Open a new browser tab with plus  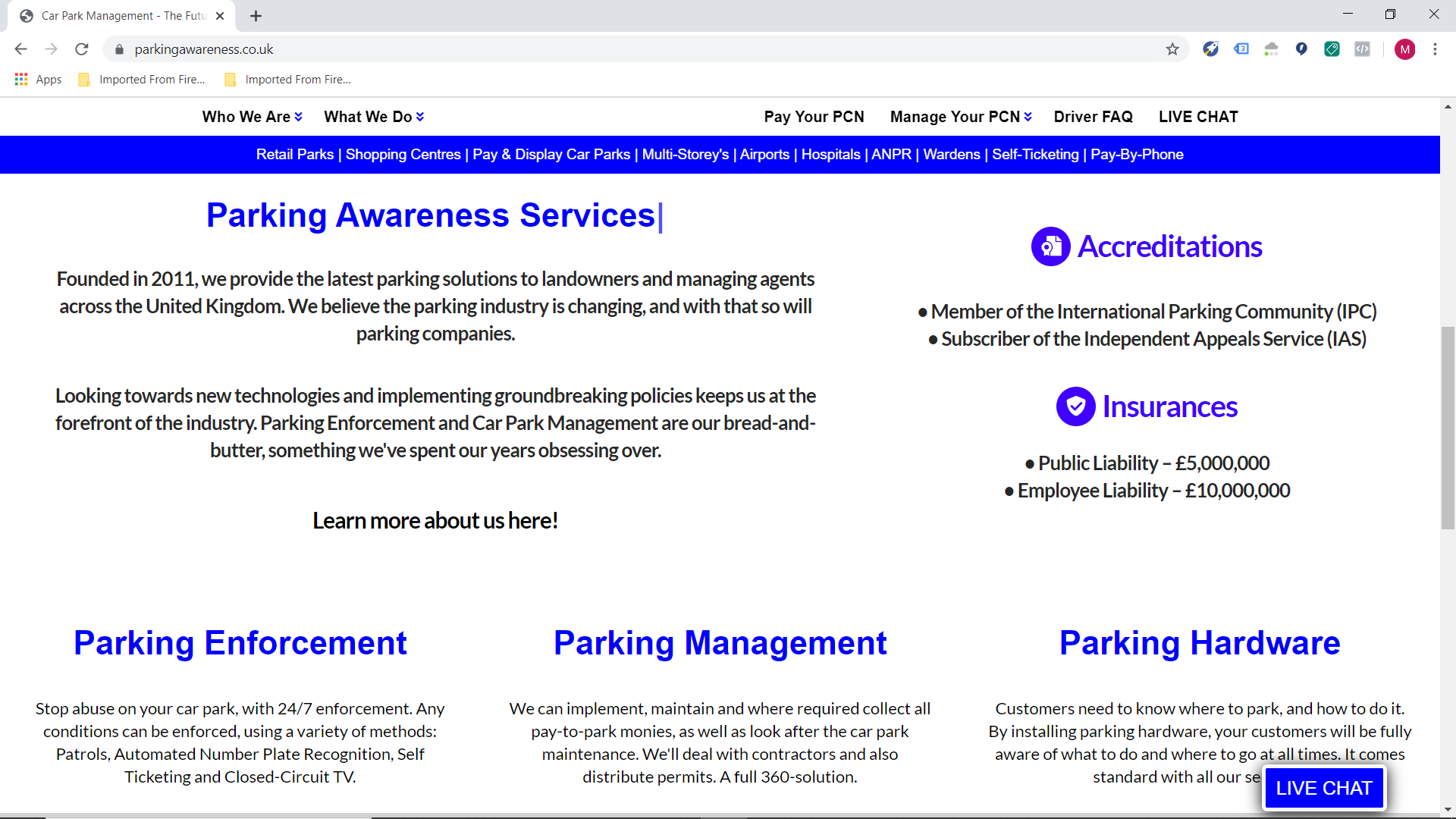coord(256,16)
